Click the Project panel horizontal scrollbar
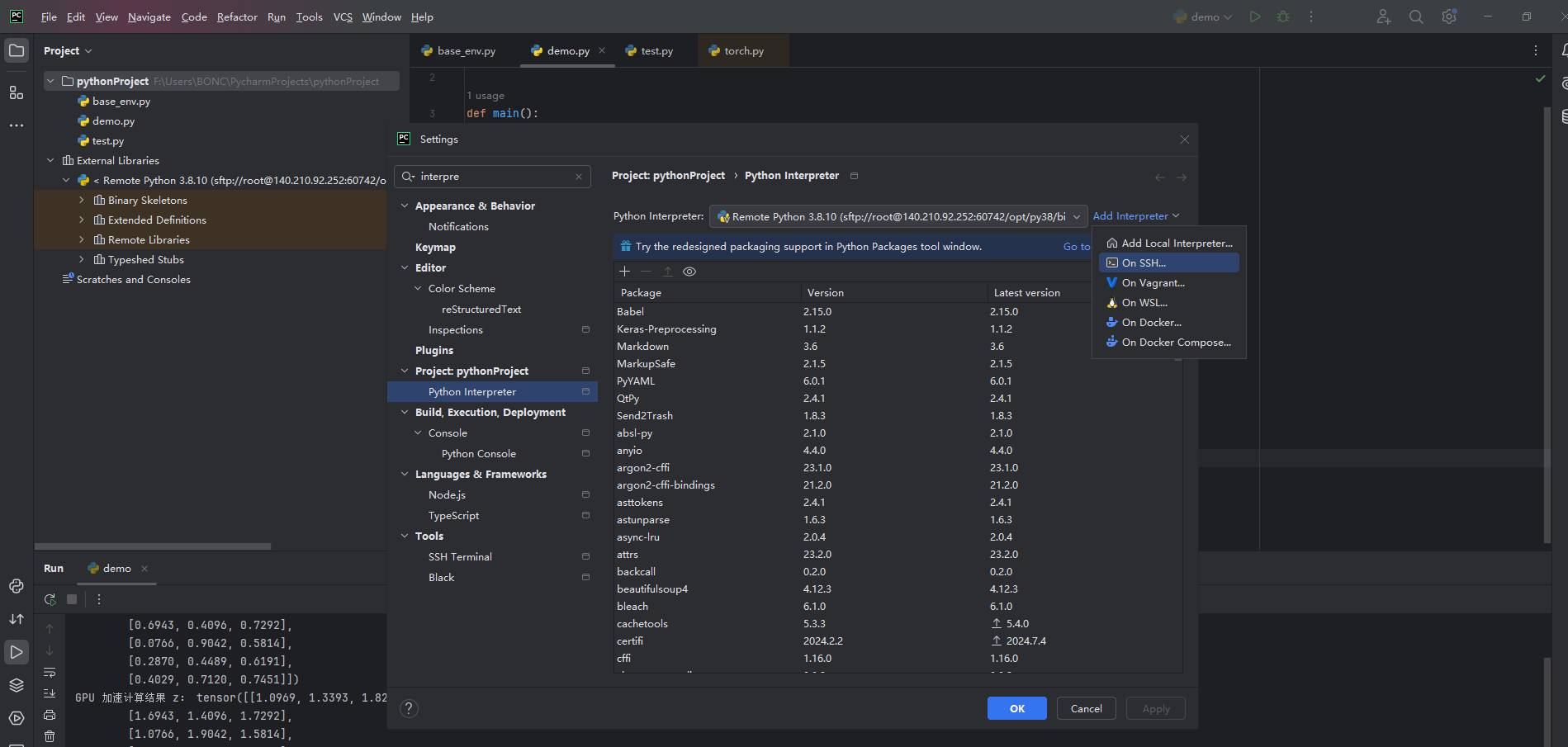The image size is (1568, 747). tap(153, 546)
